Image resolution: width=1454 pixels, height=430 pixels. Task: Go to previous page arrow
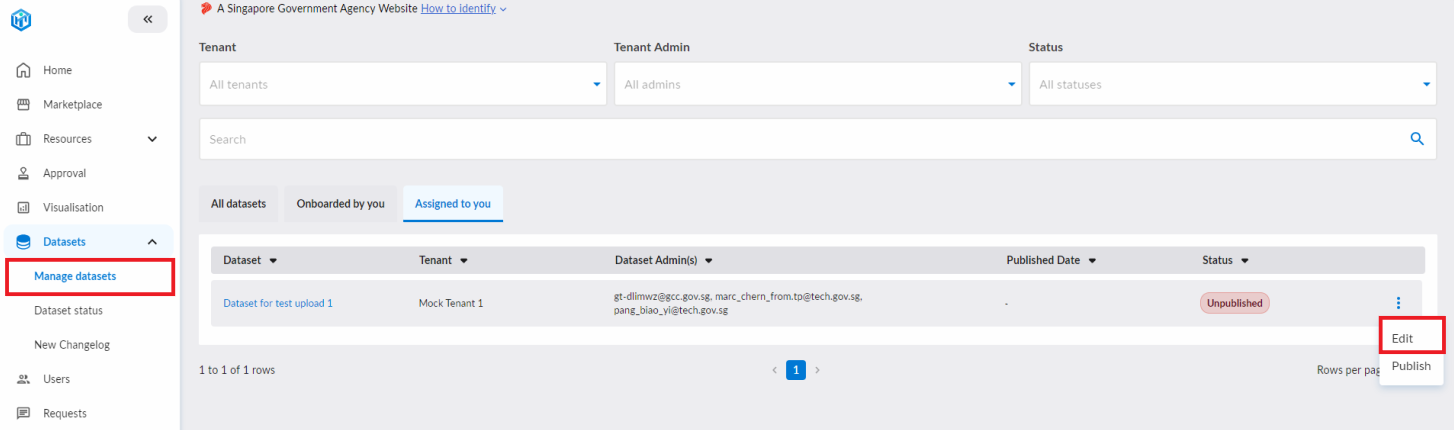coord(774,370)
